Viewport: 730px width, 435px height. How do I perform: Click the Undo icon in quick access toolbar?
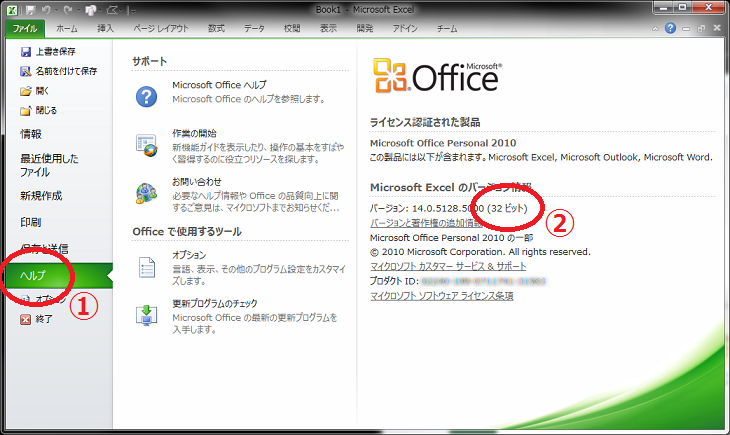pos(46,10)
